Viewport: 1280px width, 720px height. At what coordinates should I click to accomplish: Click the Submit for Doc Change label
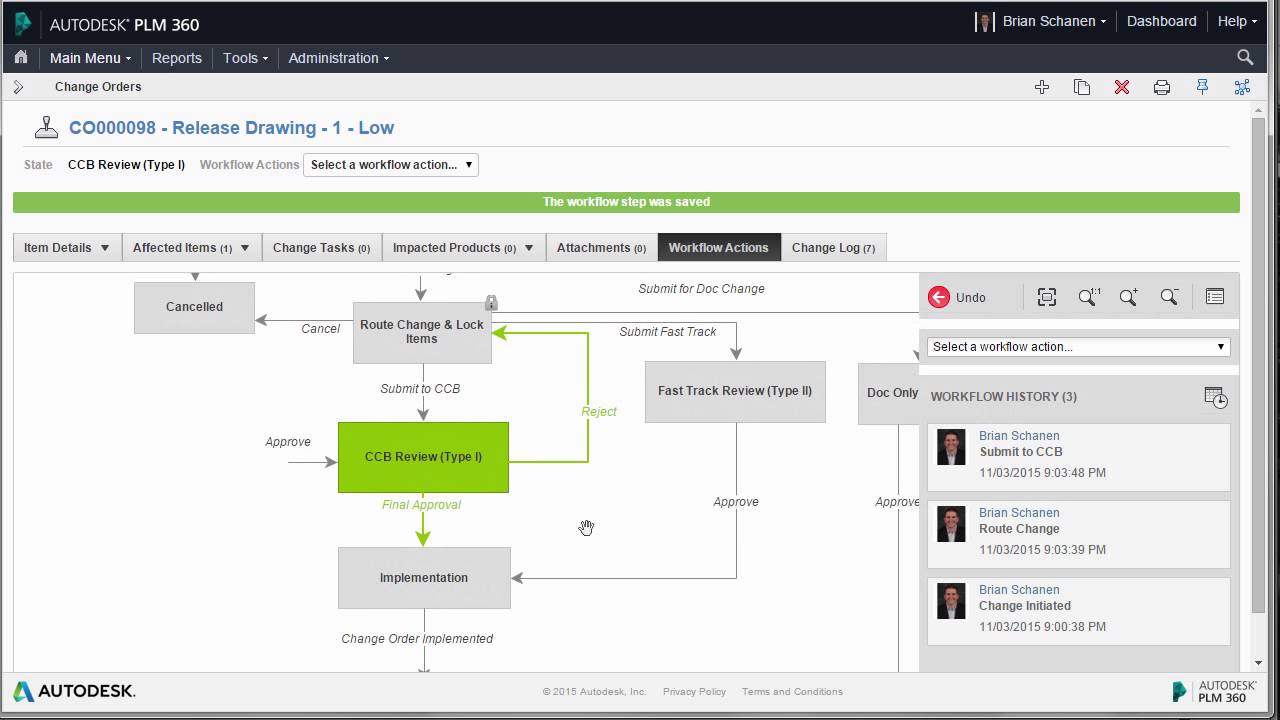(x=701, y=289)
